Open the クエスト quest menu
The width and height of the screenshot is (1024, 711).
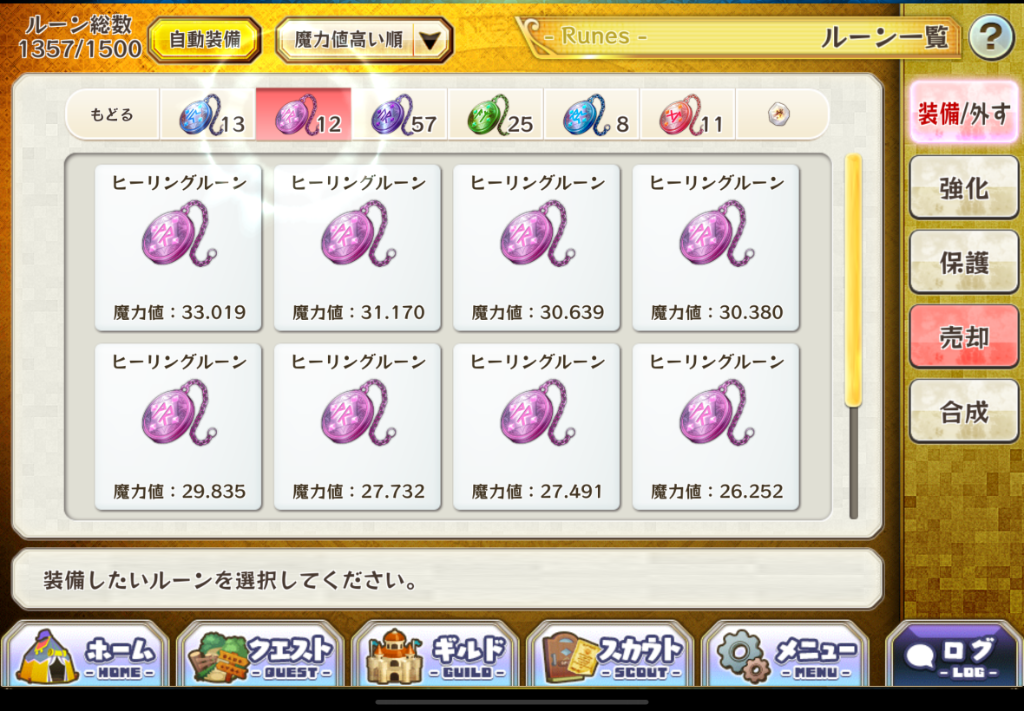[x=261, y=654]
